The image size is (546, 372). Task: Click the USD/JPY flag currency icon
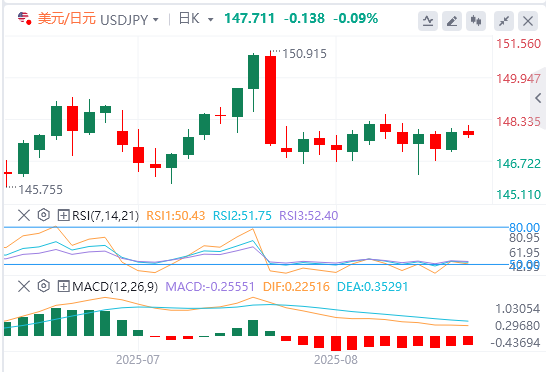tap(24, 18)
